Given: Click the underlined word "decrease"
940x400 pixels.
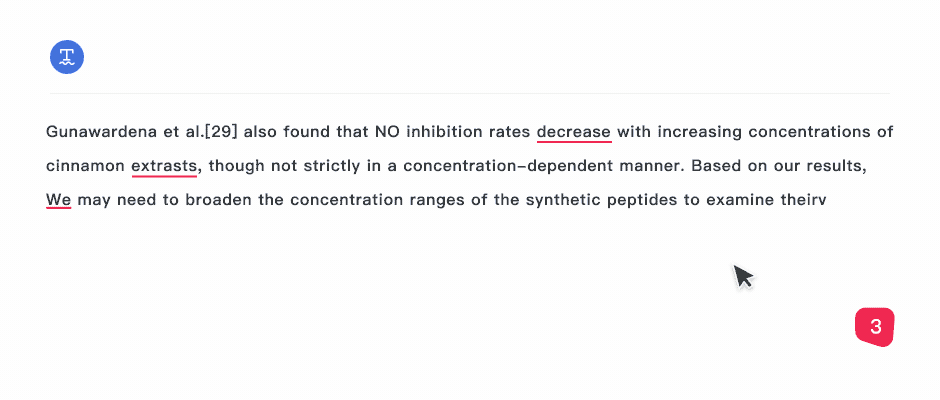Looking at the screenshot, I should point(574,132).
